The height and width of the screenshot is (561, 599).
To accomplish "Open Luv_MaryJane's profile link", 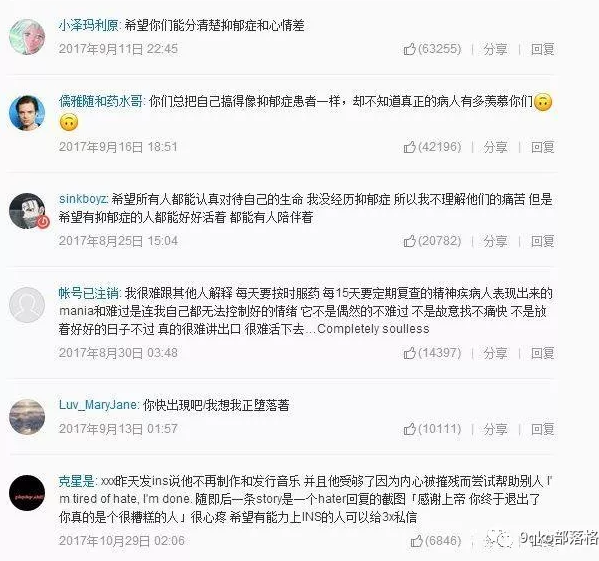I will coord(98,404).
